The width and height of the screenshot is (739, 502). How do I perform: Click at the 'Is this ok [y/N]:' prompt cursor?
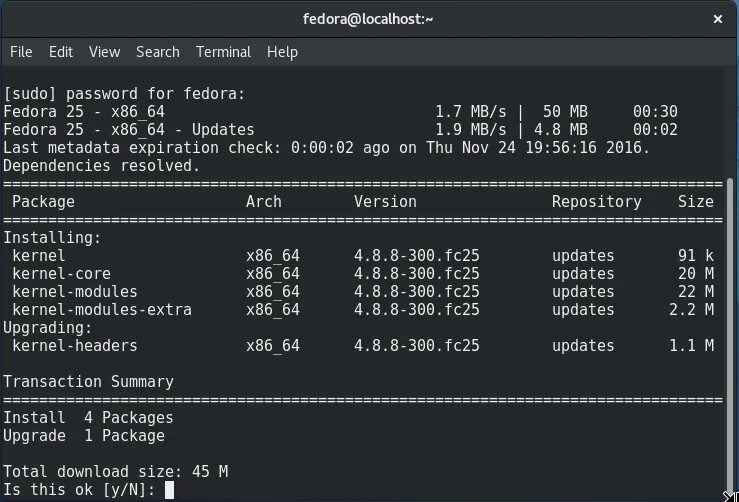tap(170, 490)
